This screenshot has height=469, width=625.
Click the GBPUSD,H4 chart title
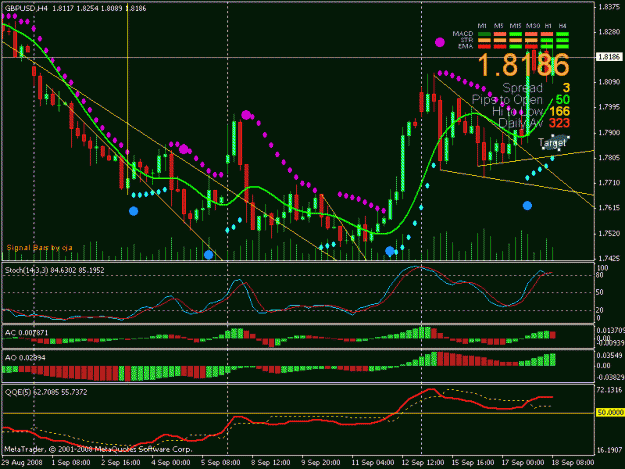point(26,8)
